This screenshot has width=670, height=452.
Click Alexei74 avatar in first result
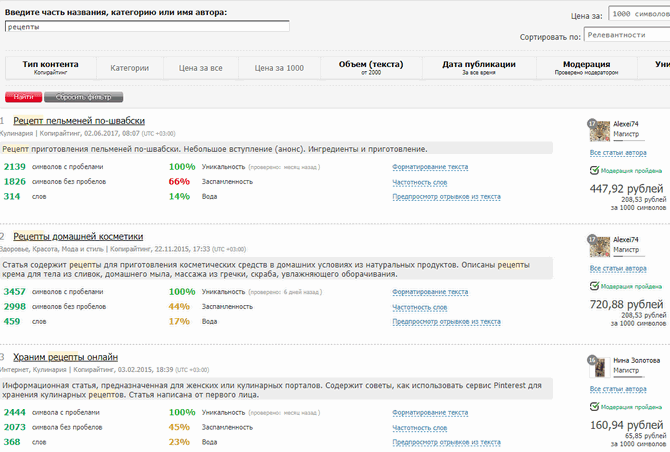(599, 130)
